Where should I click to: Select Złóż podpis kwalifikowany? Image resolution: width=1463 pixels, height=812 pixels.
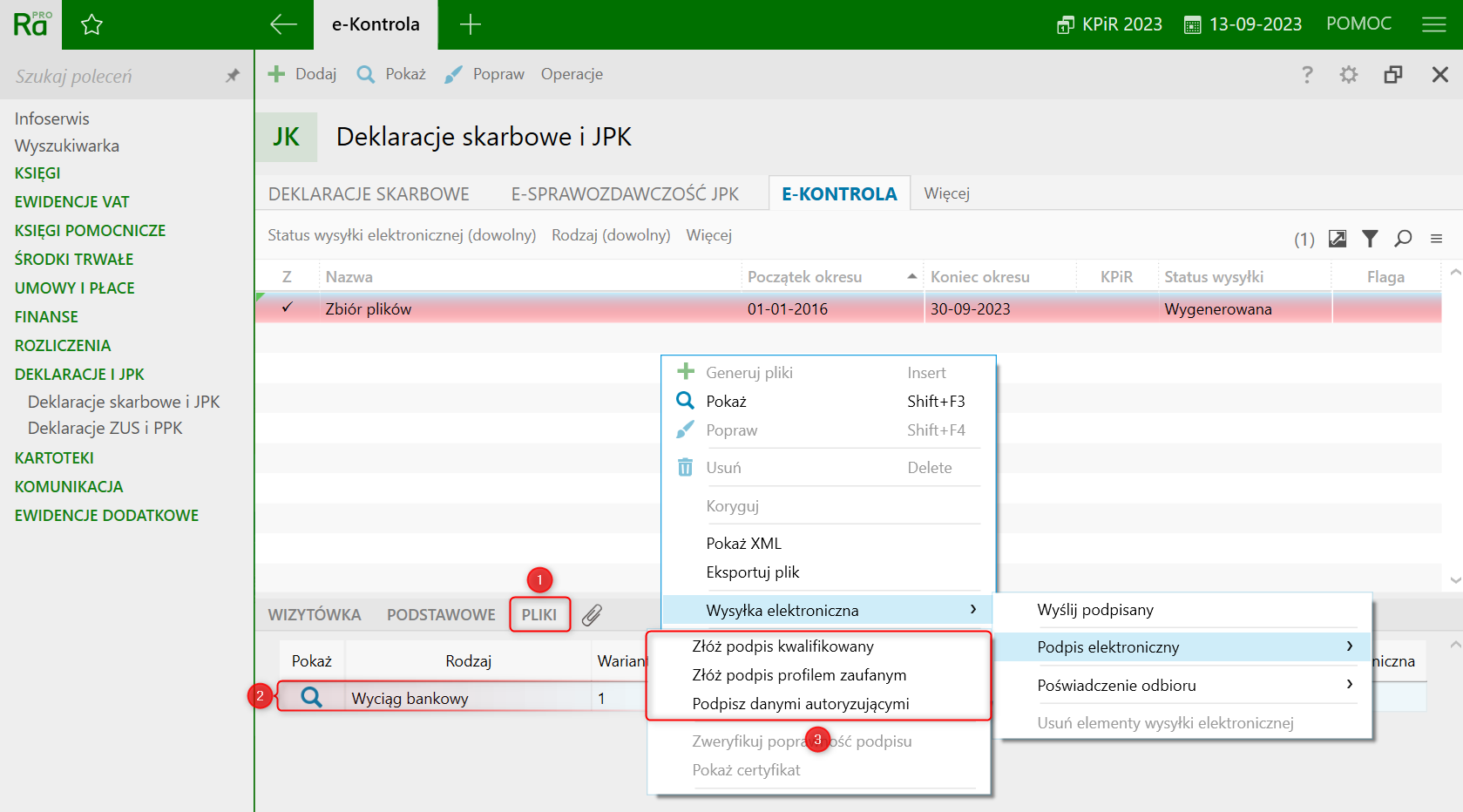[x=782, y=646]
